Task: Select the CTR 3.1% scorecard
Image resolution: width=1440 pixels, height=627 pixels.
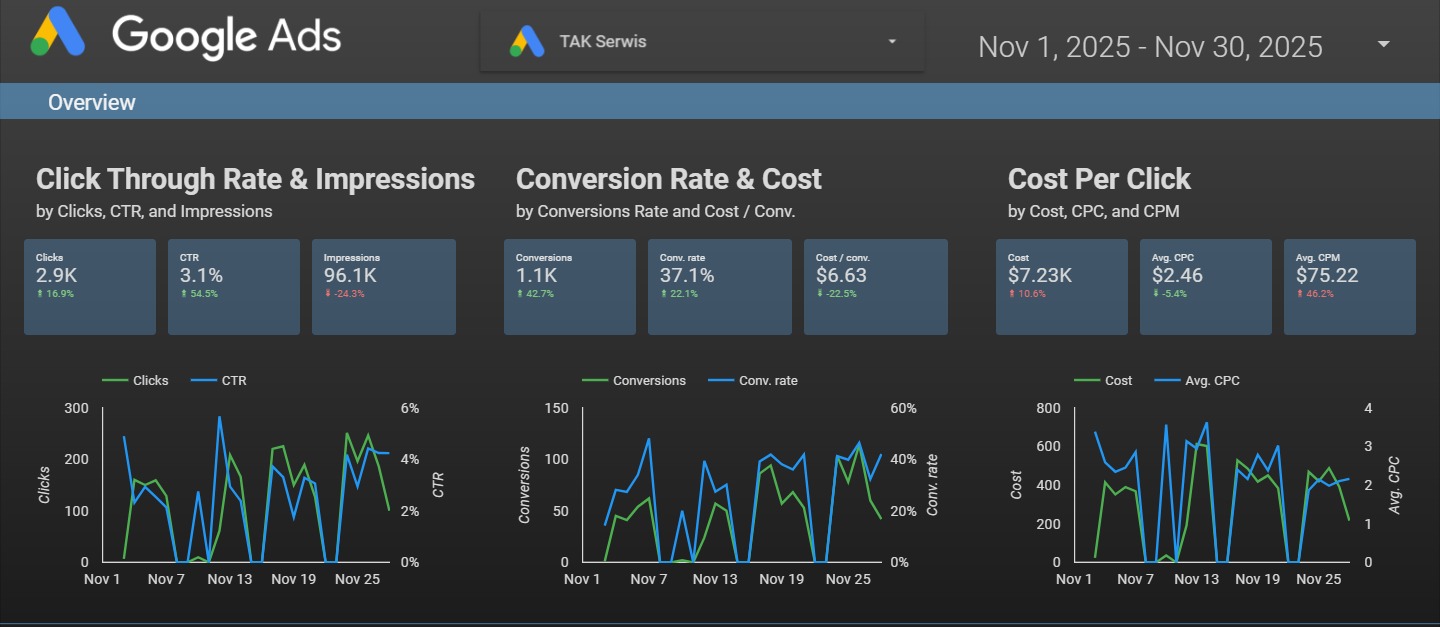Action: 234,286
